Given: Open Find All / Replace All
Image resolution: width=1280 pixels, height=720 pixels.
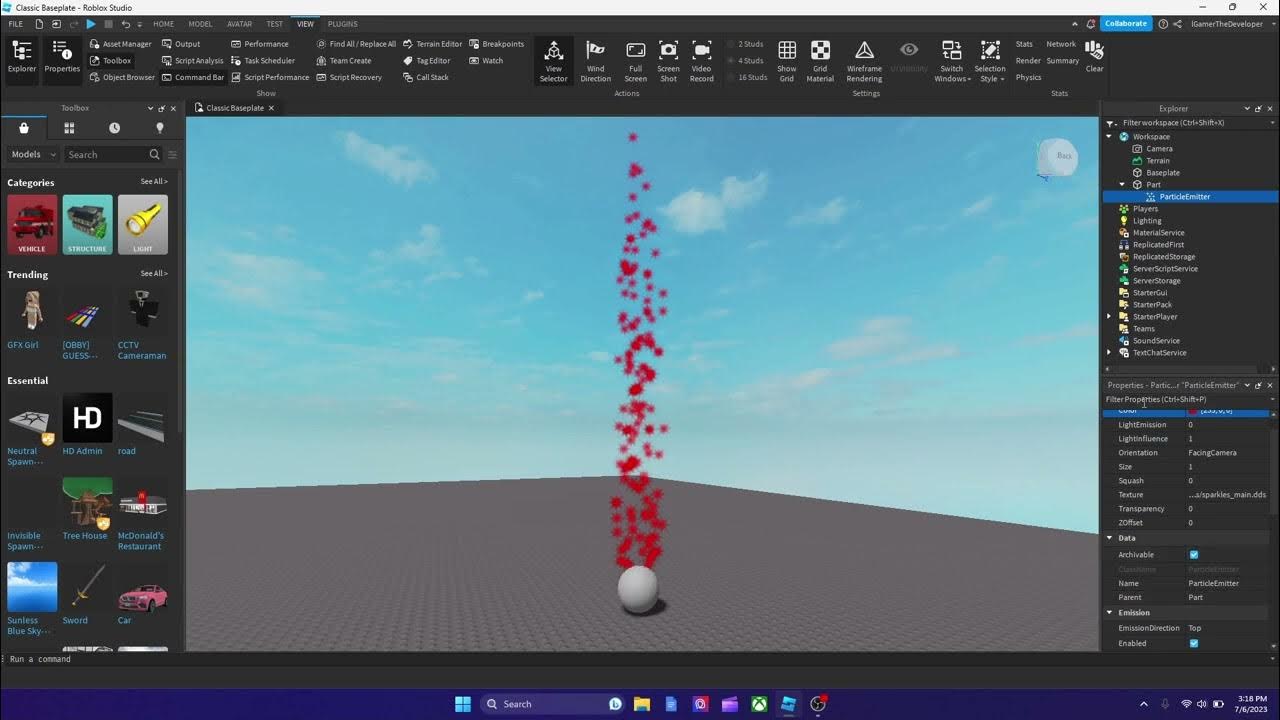Looking at the screenshot, I should click(x=356, y=44).
